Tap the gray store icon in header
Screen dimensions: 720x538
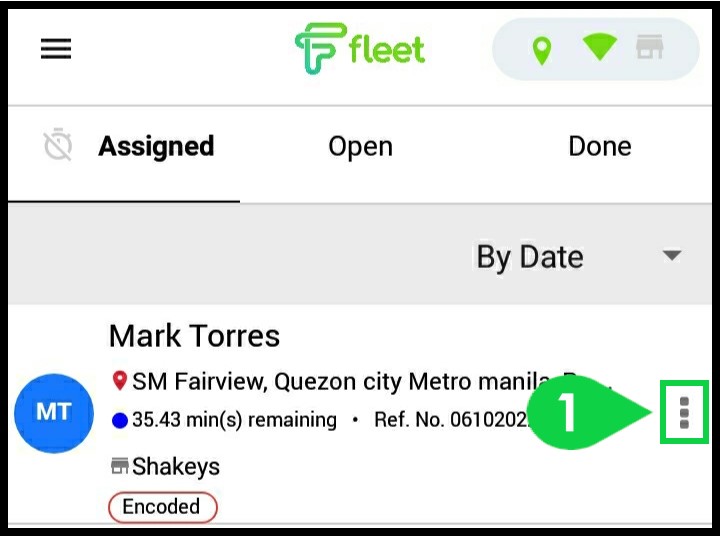(x=650, y=47)
